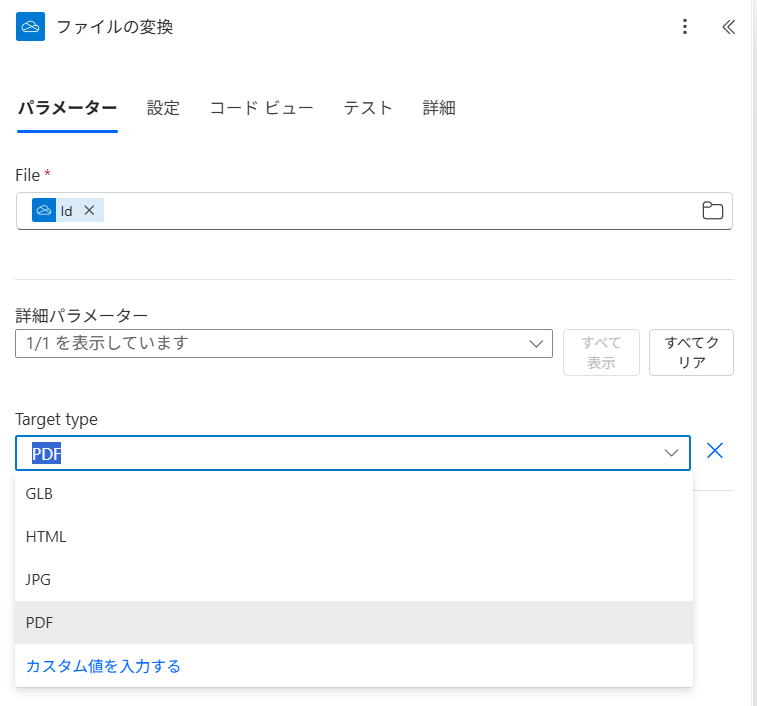757x706 pixels.
Task: Open the three-dot more options menu
Action: 685,27
